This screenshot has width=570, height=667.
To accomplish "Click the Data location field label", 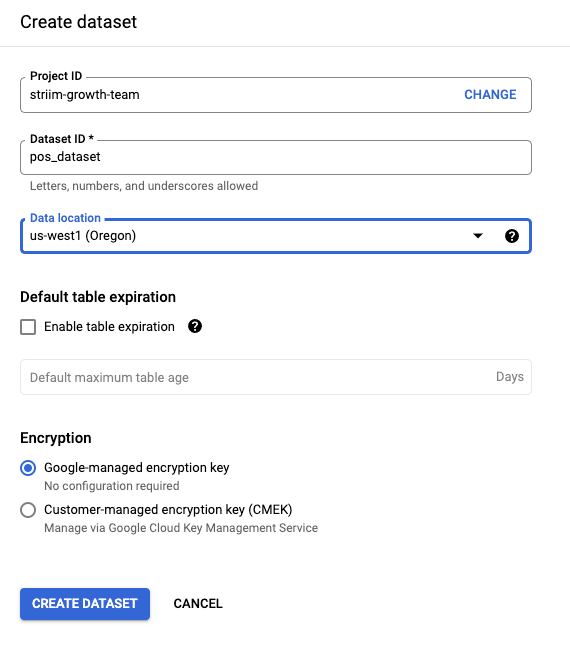I will [x=65, y=218].
